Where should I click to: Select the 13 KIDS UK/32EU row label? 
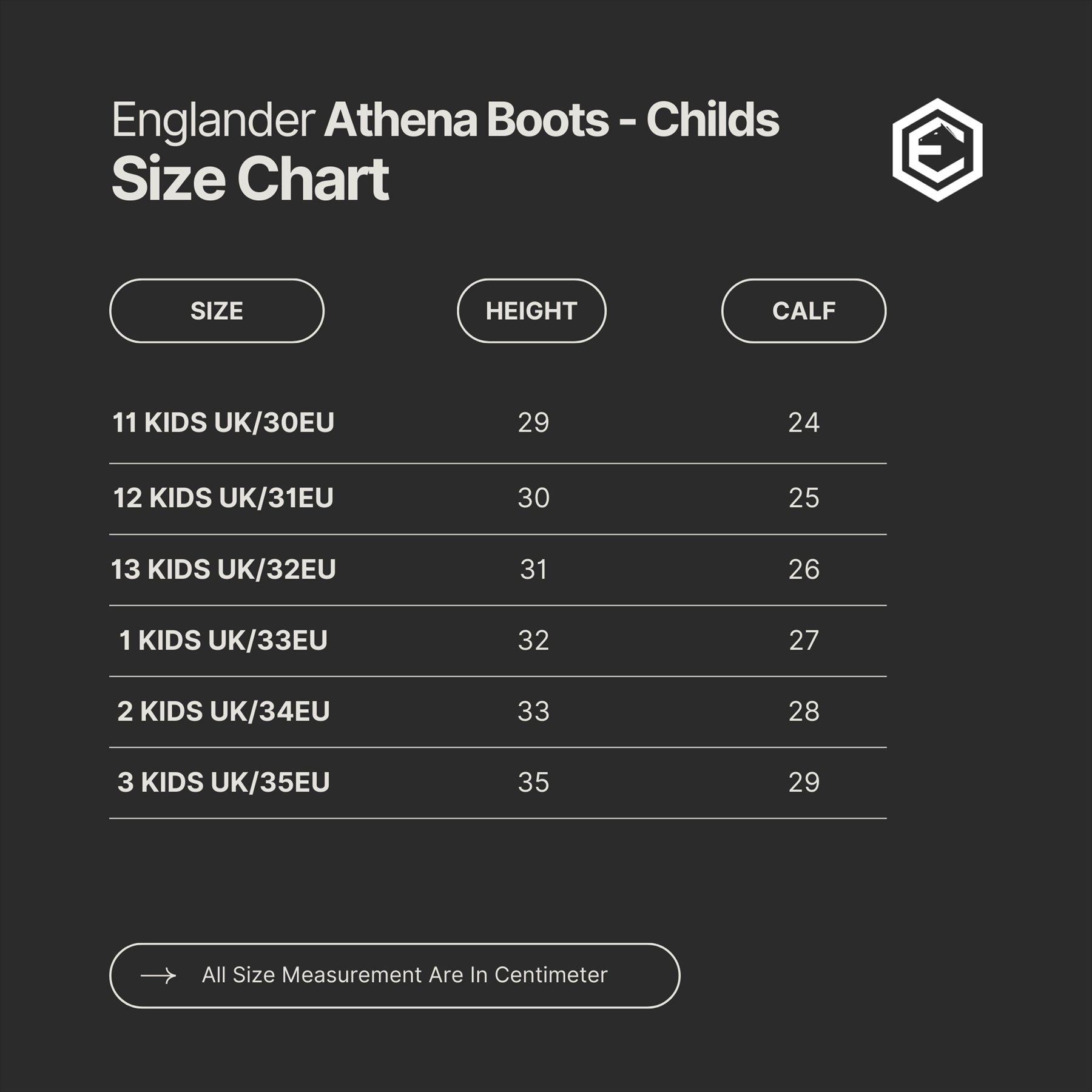(223, 570)
